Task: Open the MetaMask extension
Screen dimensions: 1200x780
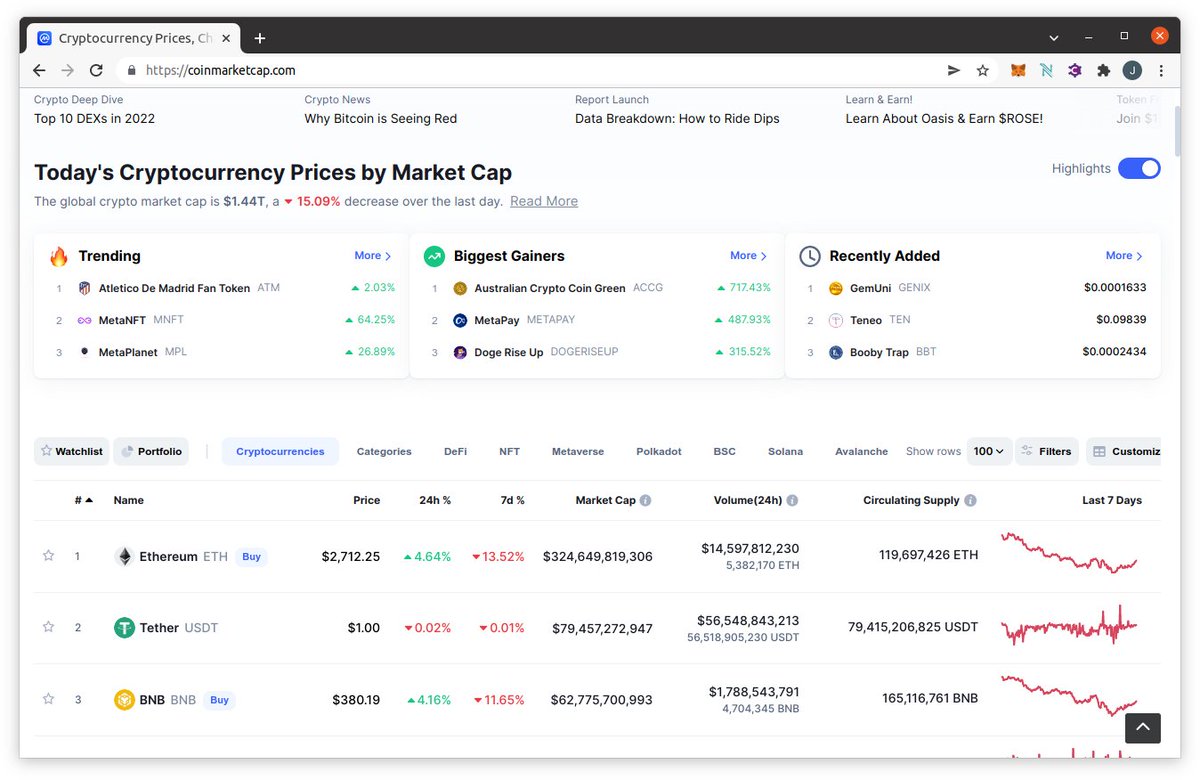Action: pos(1018,70)
